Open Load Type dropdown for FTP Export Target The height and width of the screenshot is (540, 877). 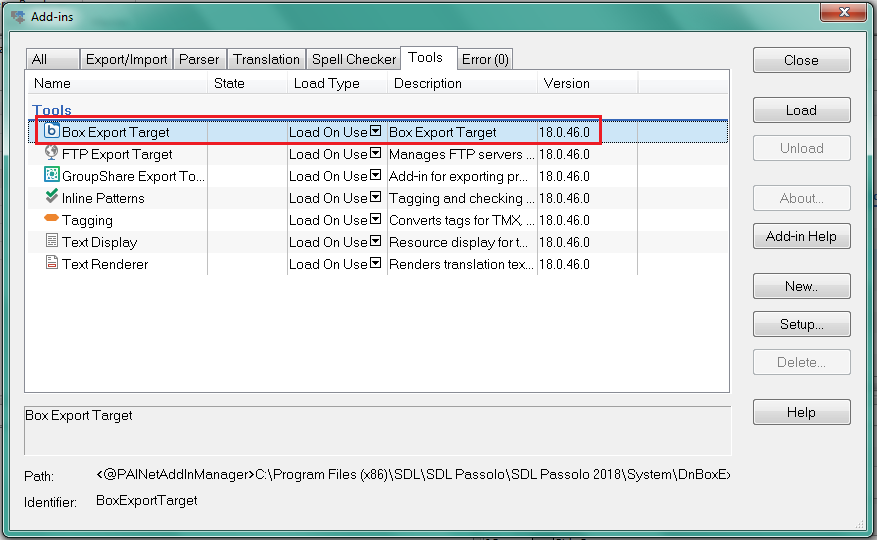coord(375,154)
